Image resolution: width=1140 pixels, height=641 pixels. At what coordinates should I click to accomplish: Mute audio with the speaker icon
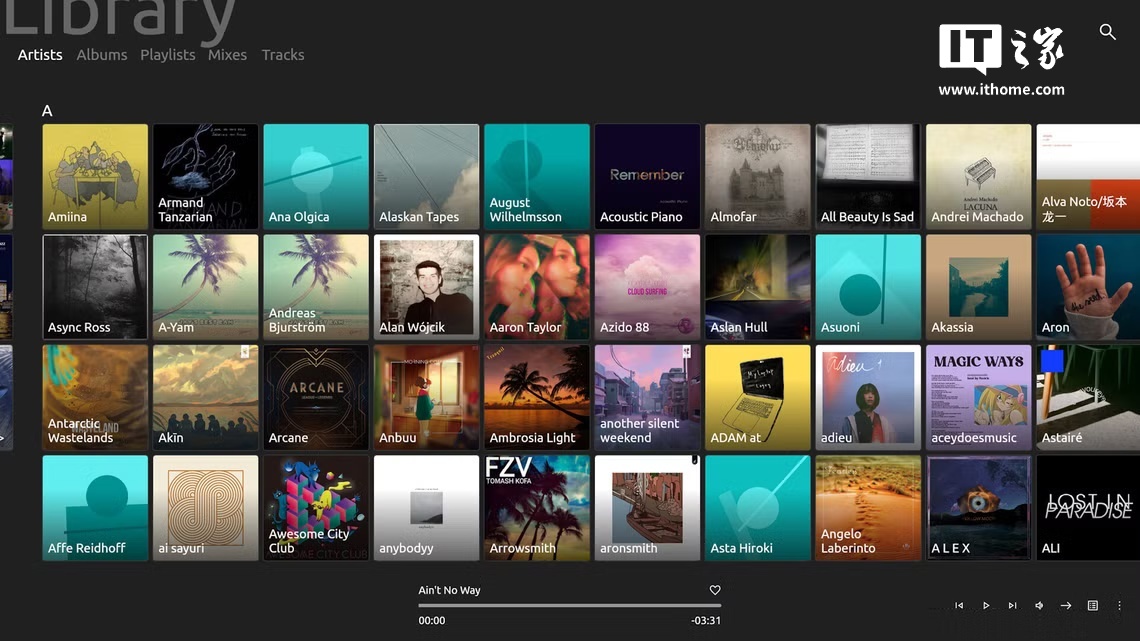(x=1039, y=605)
